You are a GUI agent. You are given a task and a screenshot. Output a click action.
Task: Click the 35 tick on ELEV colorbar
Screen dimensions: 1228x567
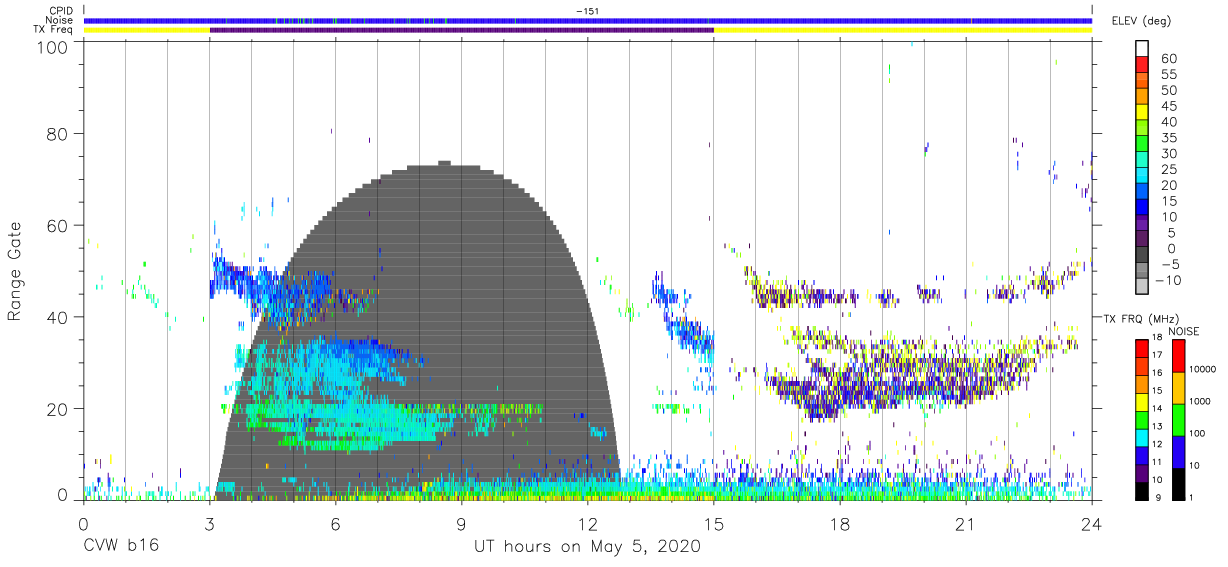click(x=1168, y=138)
